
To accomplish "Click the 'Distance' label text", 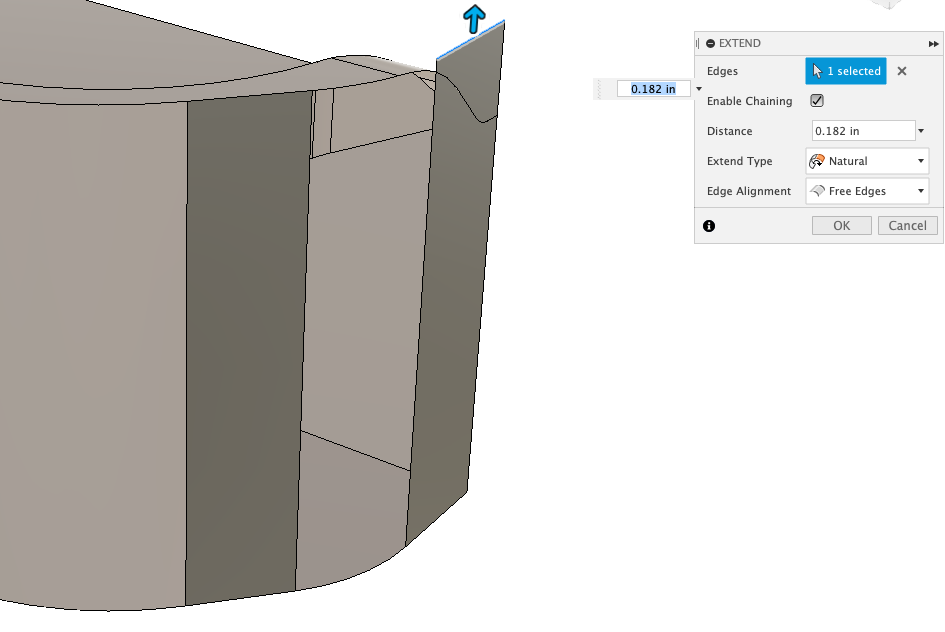I will 729,131.
